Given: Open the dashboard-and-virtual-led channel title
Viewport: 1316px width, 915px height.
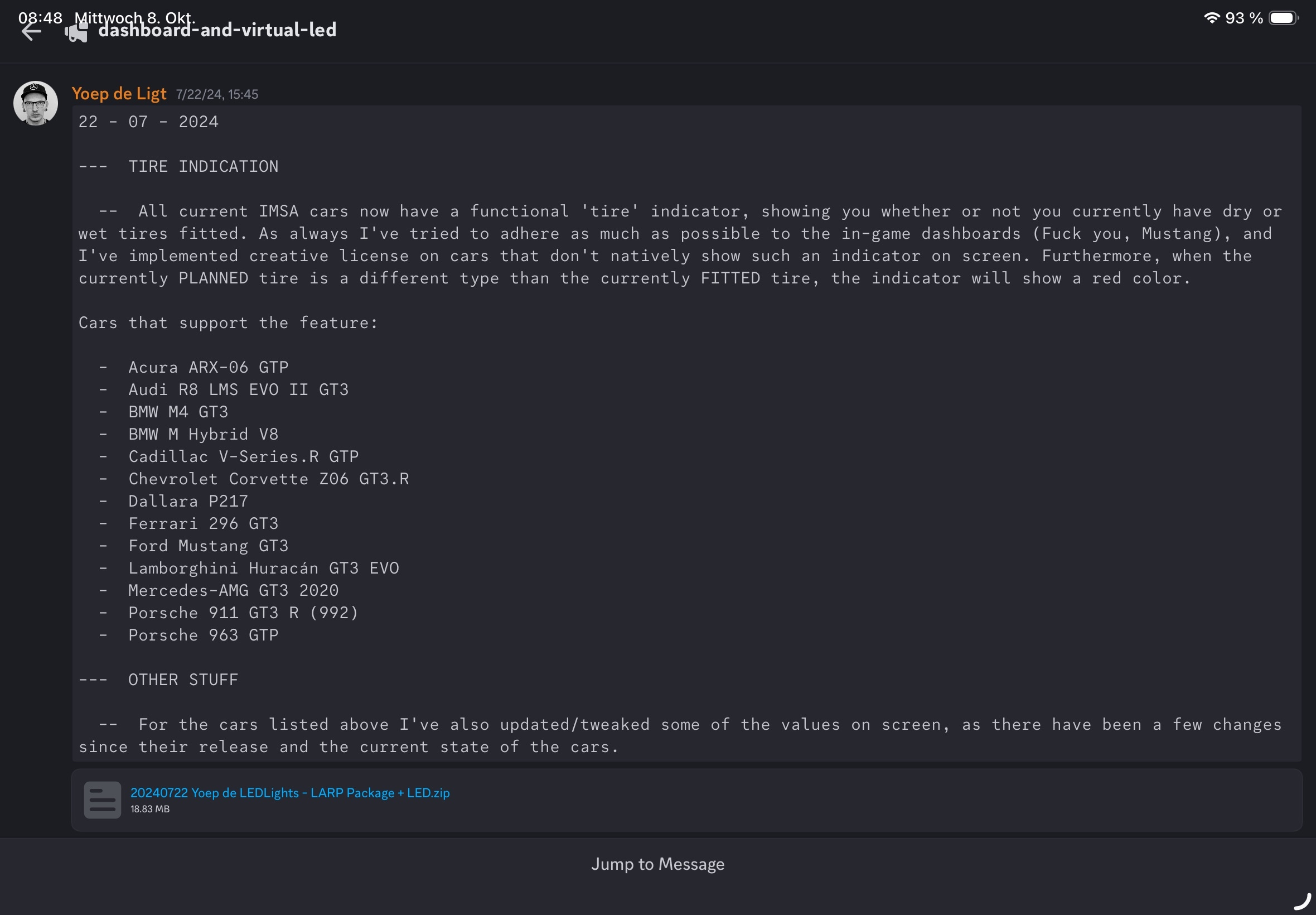Looking at the screenshot, I should click(x=217, y=30).
